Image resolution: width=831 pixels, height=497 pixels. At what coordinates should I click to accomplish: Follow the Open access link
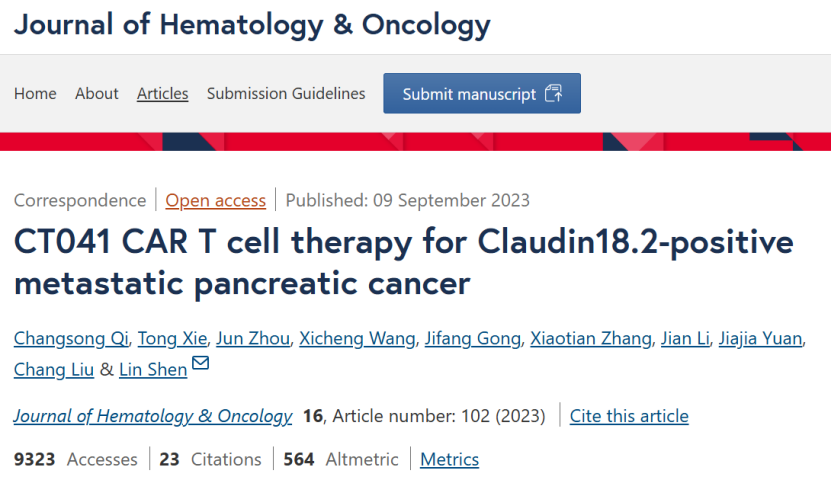216,200
